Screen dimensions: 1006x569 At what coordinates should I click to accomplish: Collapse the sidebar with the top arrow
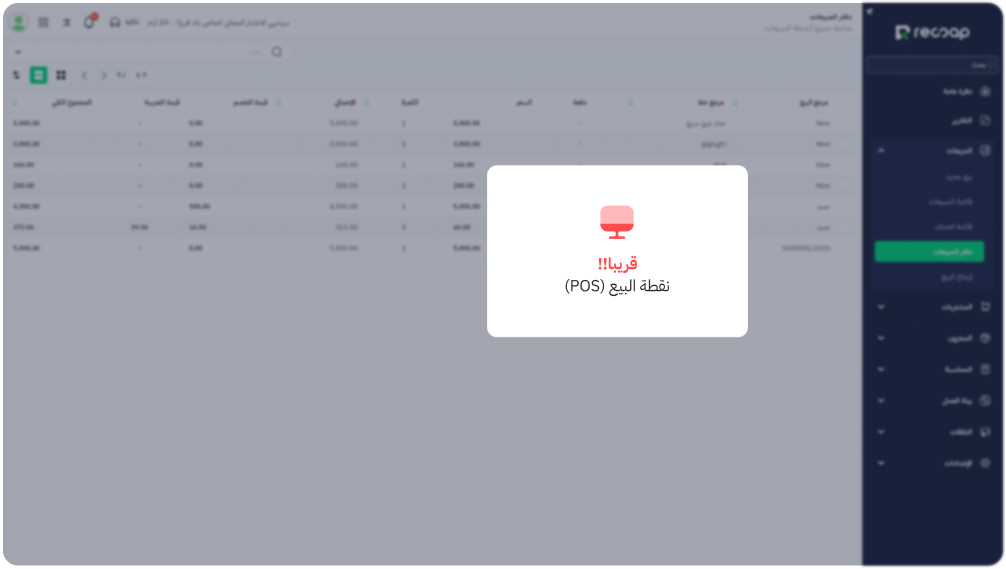coord(869,12)
